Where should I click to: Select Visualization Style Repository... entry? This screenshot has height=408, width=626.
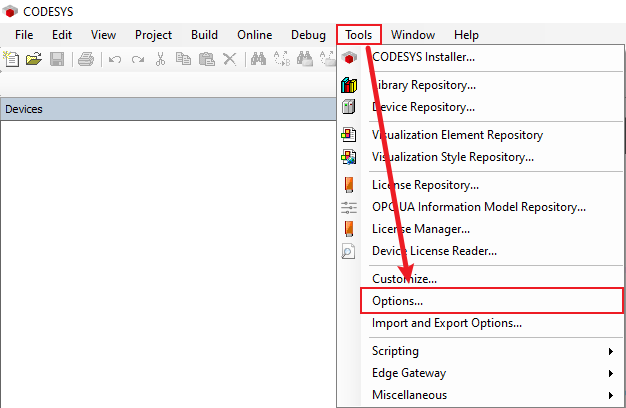point(480,157)
